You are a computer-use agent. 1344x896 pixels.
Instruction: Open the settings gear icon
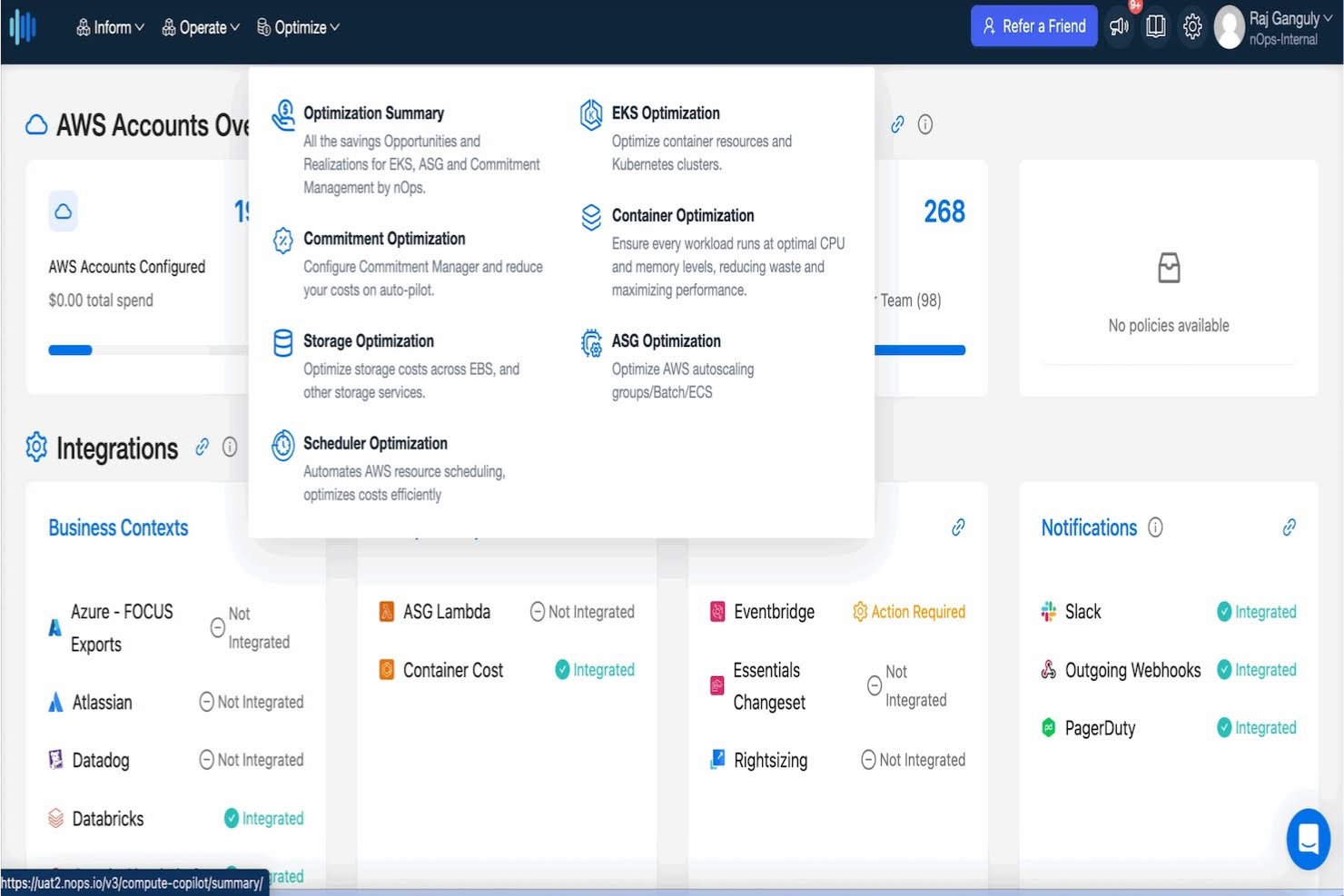[x=1192, y=25]
